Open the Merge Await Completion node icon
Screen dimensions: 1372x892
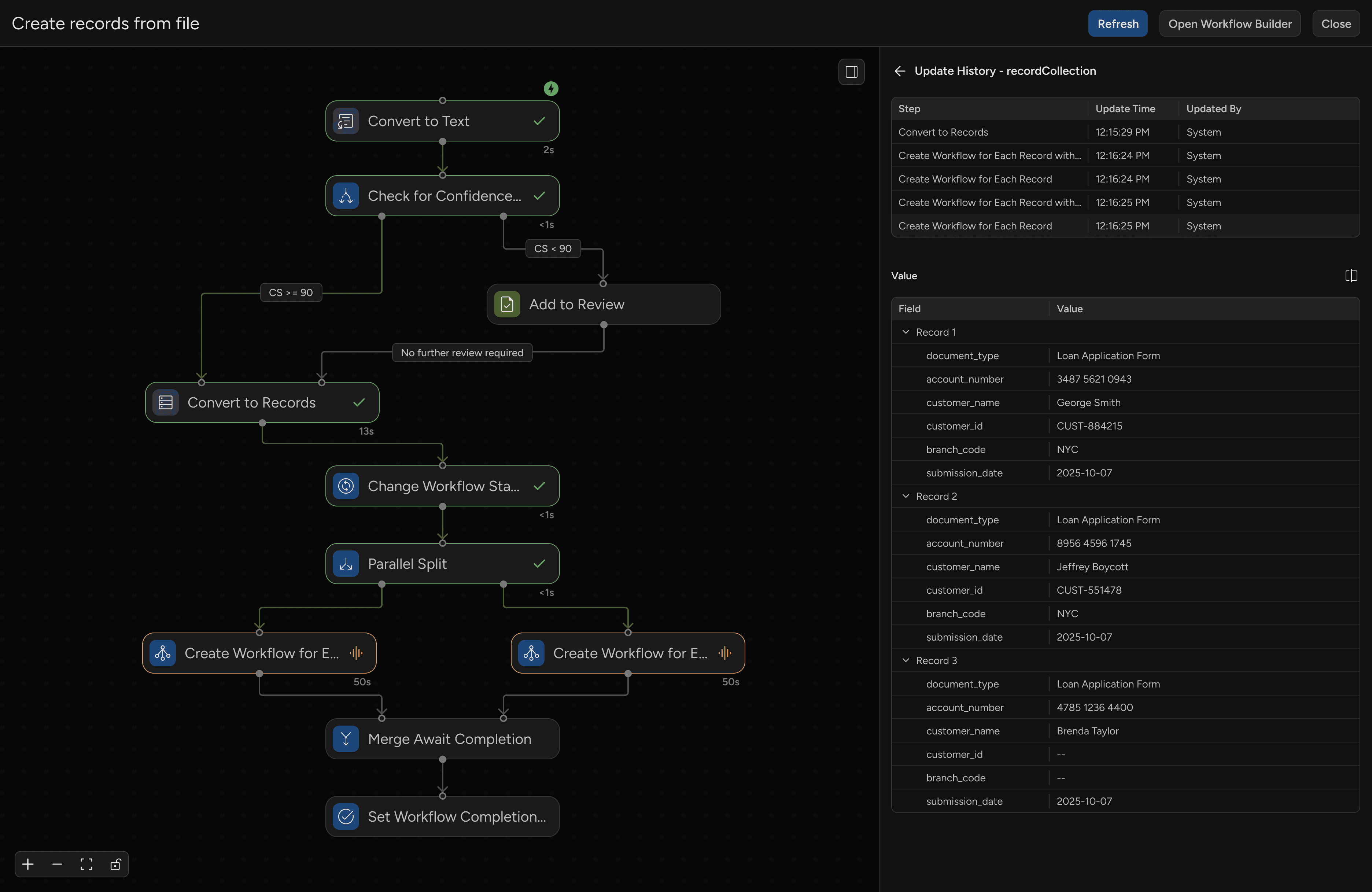tap(345, 738)
